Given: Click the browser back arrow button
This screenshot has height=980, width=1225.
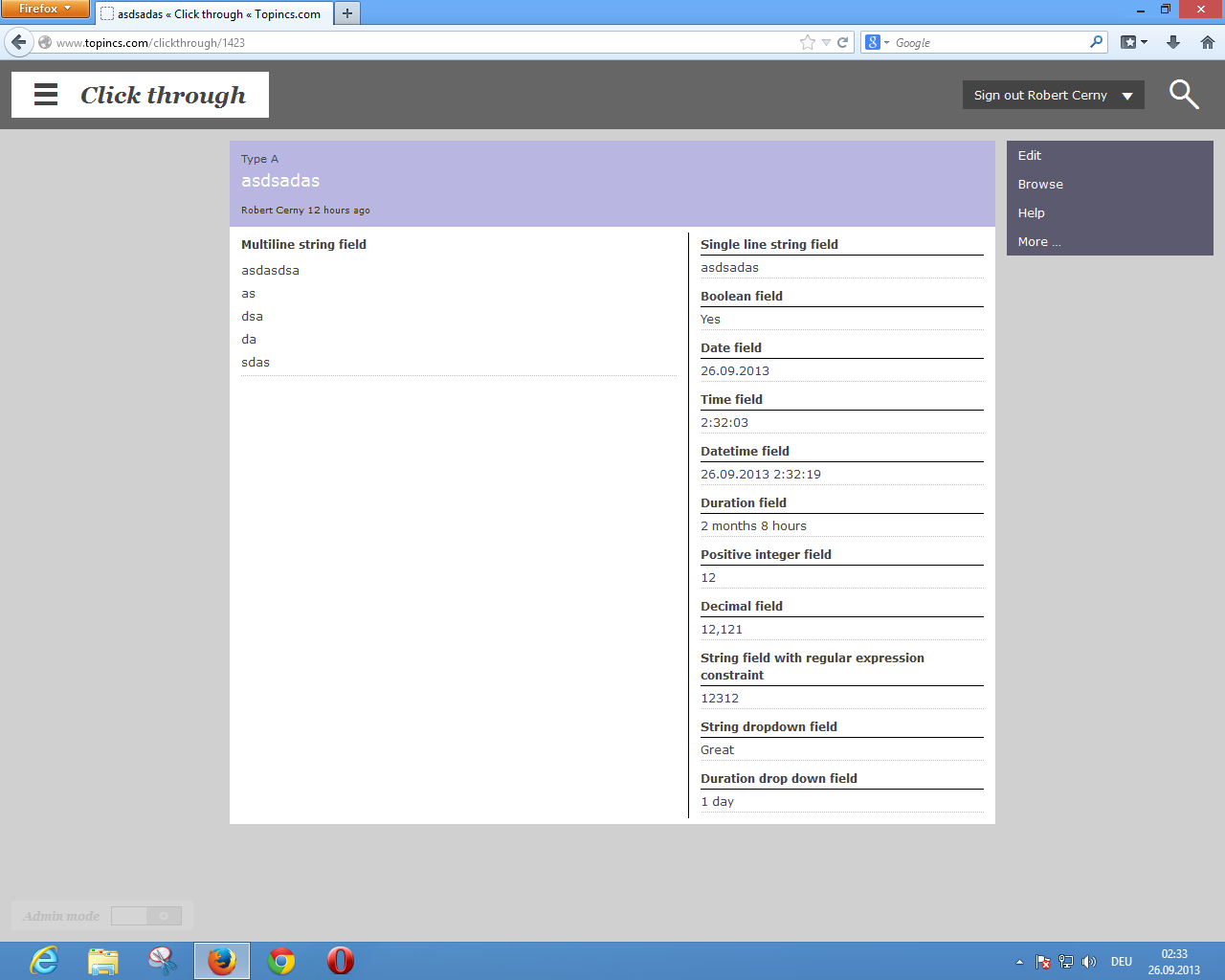Looking at the screenshot, I should tap(19, 42).
